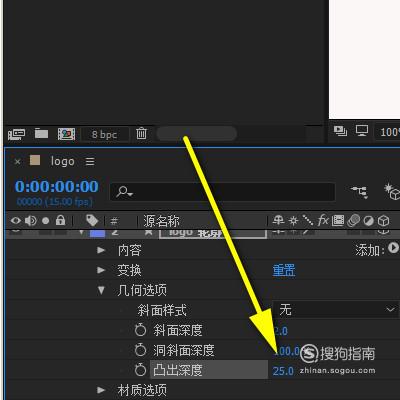The height and width of the screenshot is (400, 400).
Task: Select the 斜面深度 property name
Action: coord(178,330)
